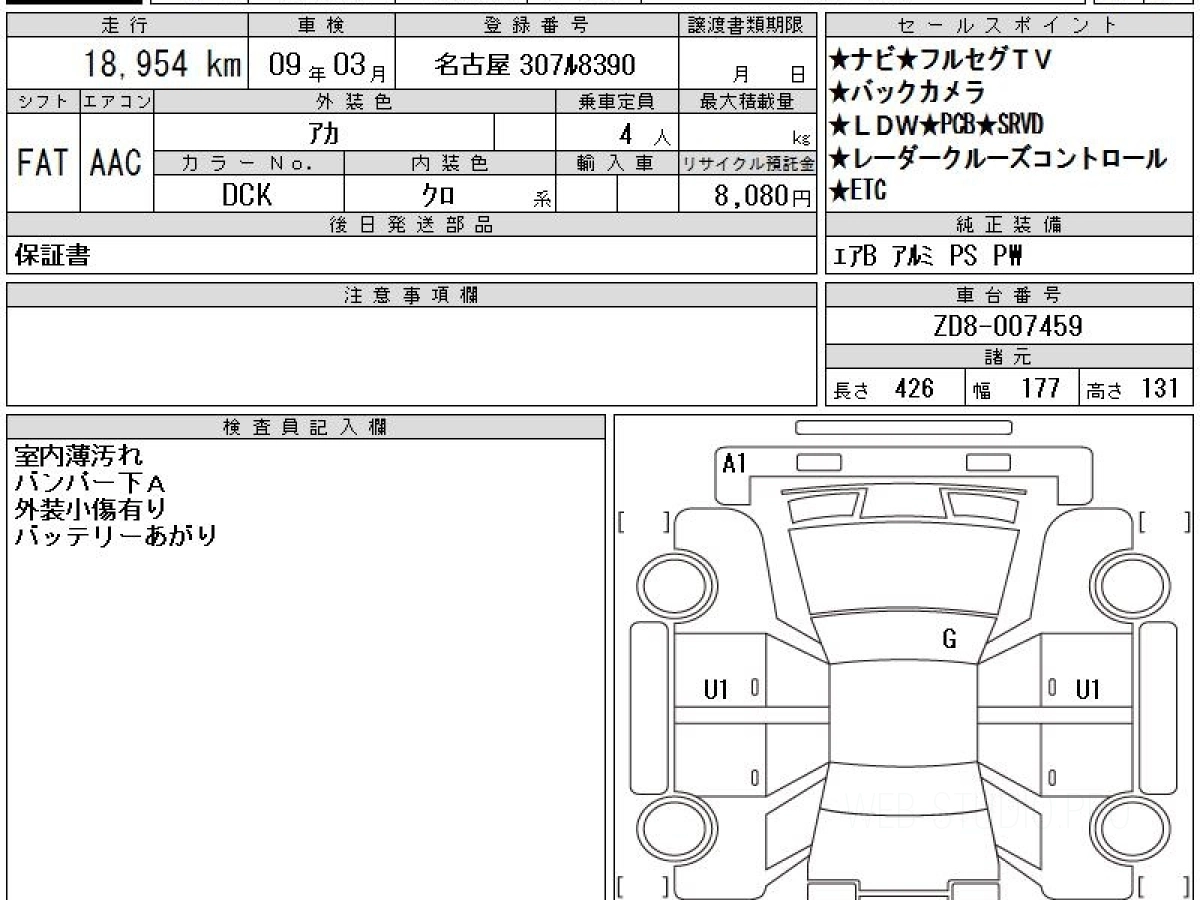Select exterior color アカ
The height and width of the screenshot is (900, 1200).
(x=324, y=132)
